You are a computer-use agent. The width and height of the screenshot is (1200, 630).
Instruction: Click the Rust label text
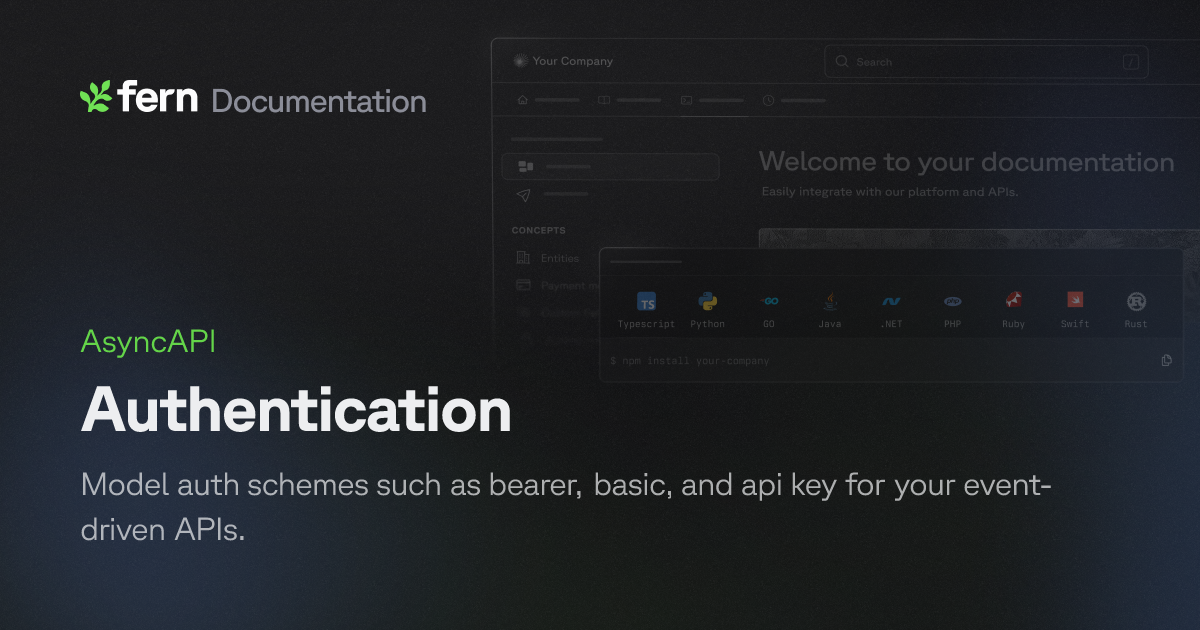click(x=1136, y=324)
